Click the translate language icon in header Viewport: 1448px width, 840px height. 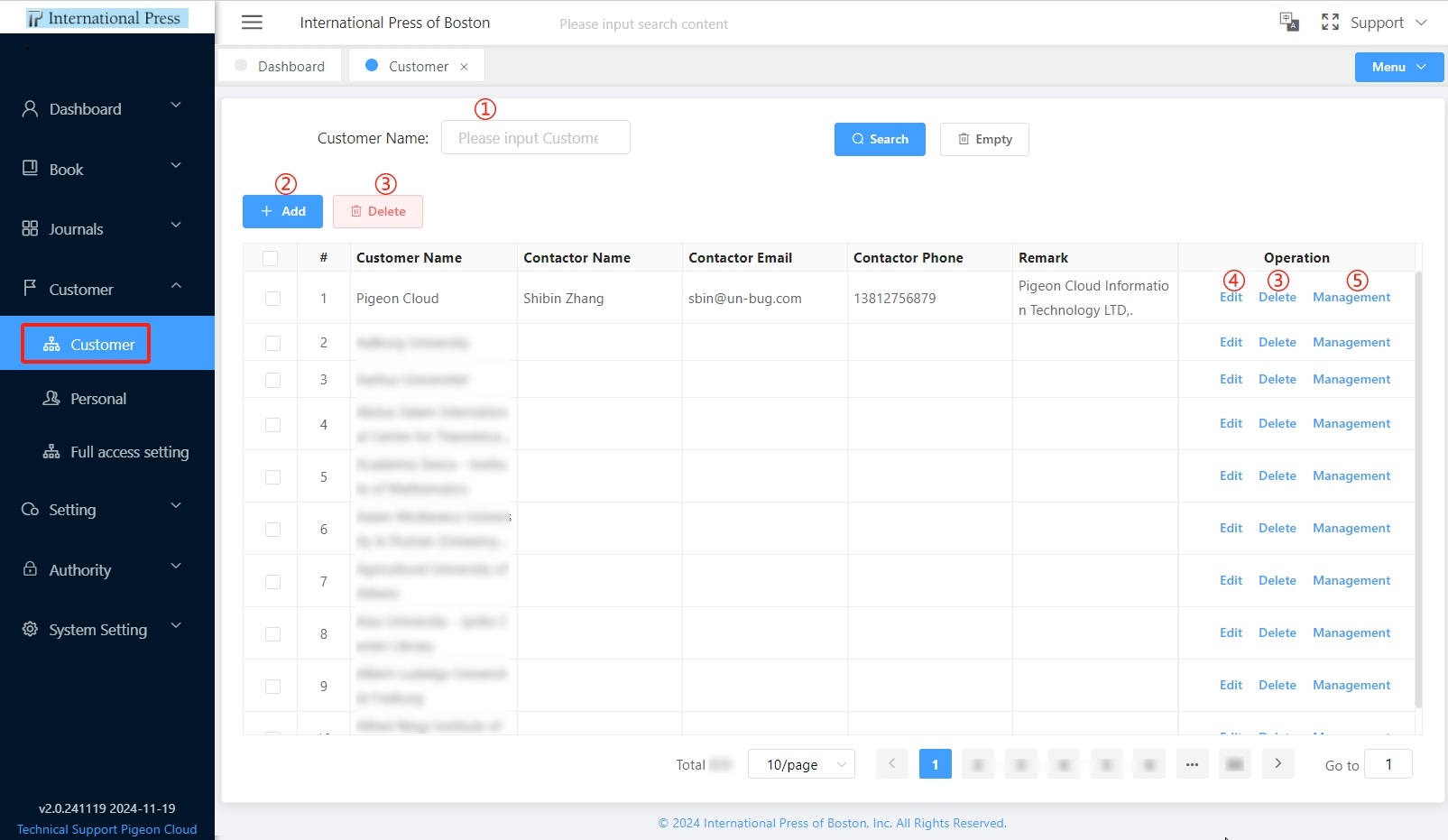point(1289,22)
